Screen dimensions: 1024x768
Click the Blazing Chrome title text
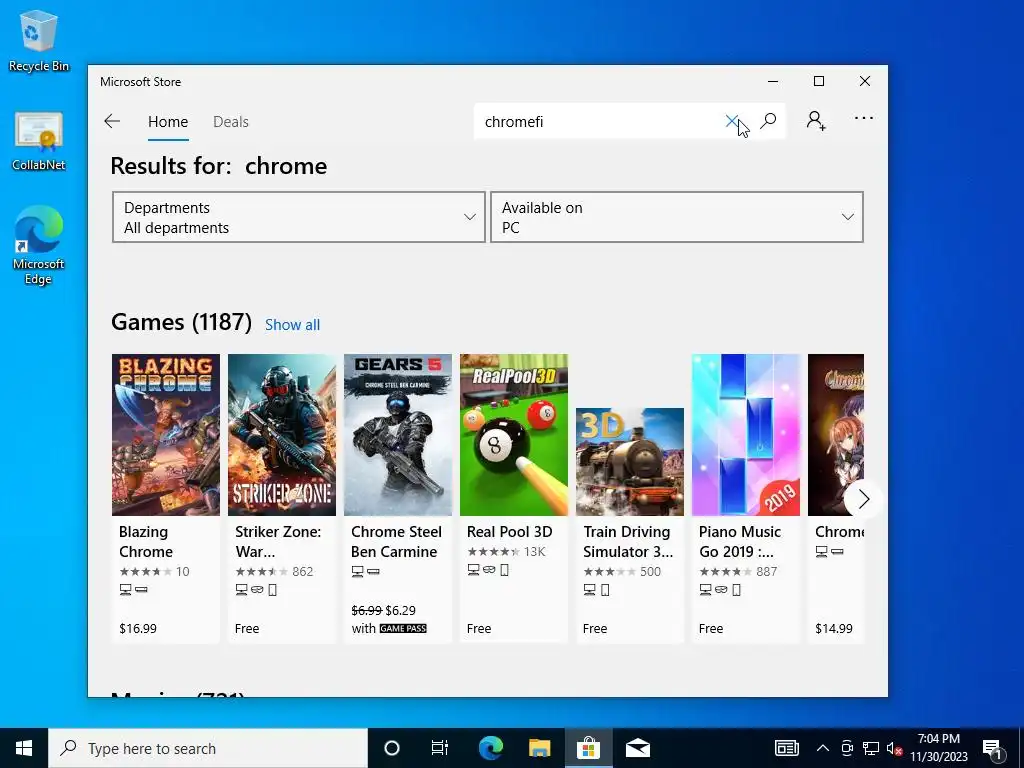coord(146,541)
